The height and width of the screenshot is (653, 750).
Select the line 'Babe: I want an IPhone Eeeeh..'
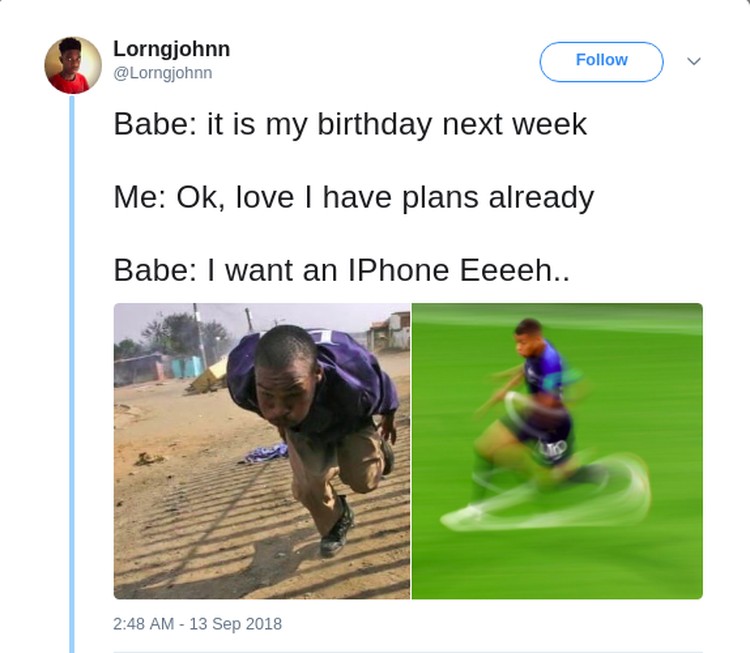point(342,270)
